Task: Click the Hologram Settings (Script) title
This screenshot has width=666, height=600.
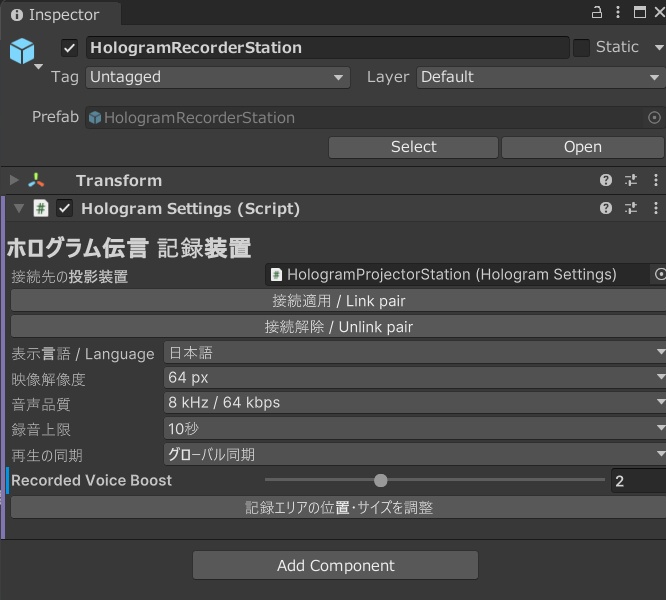Action: tap(190, 208)
